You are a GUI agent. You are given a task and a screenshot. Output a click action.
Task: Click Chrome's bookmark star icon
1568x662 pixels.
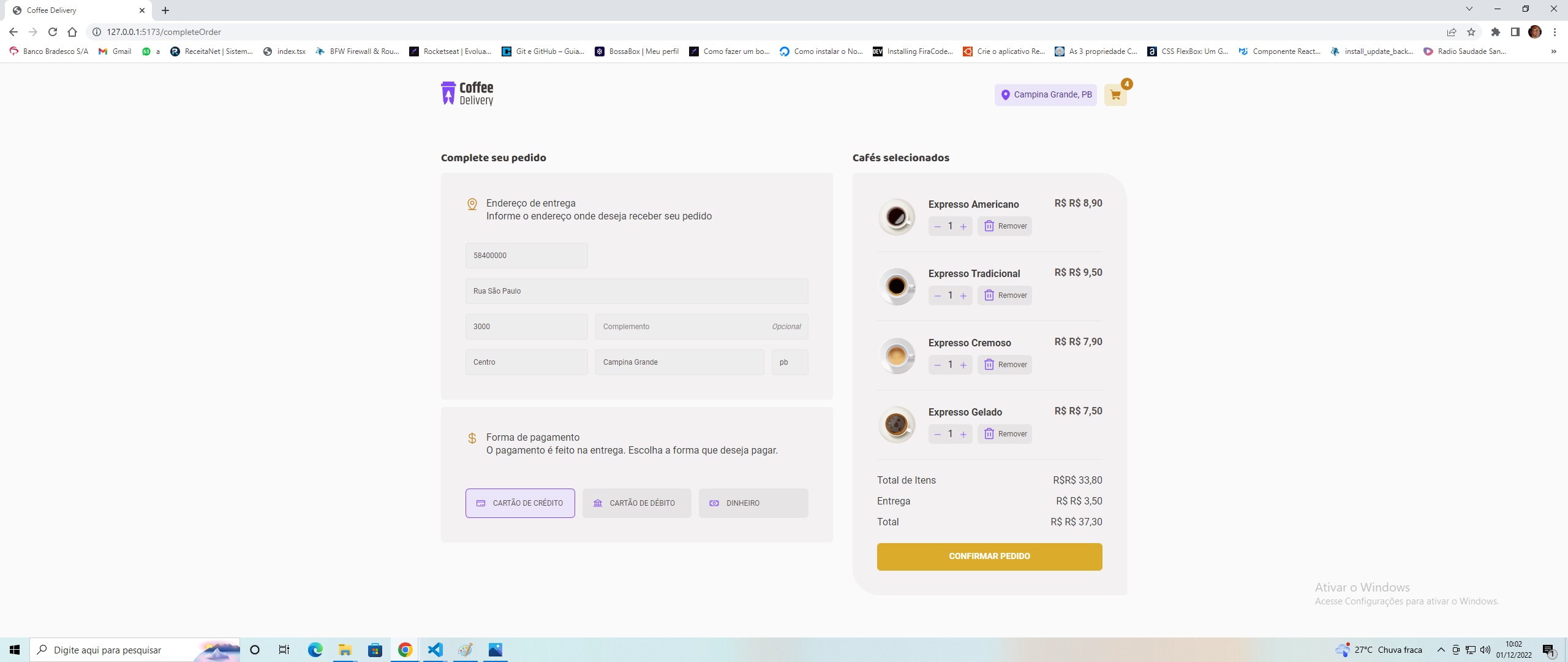pos(1471,32)
